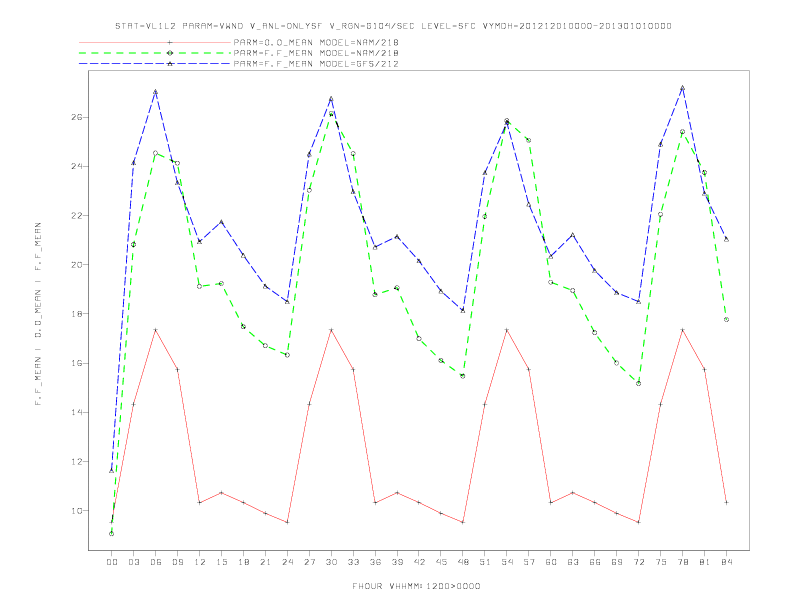Click y-axis tick label 24
The image size is (792, 612).
77,166
